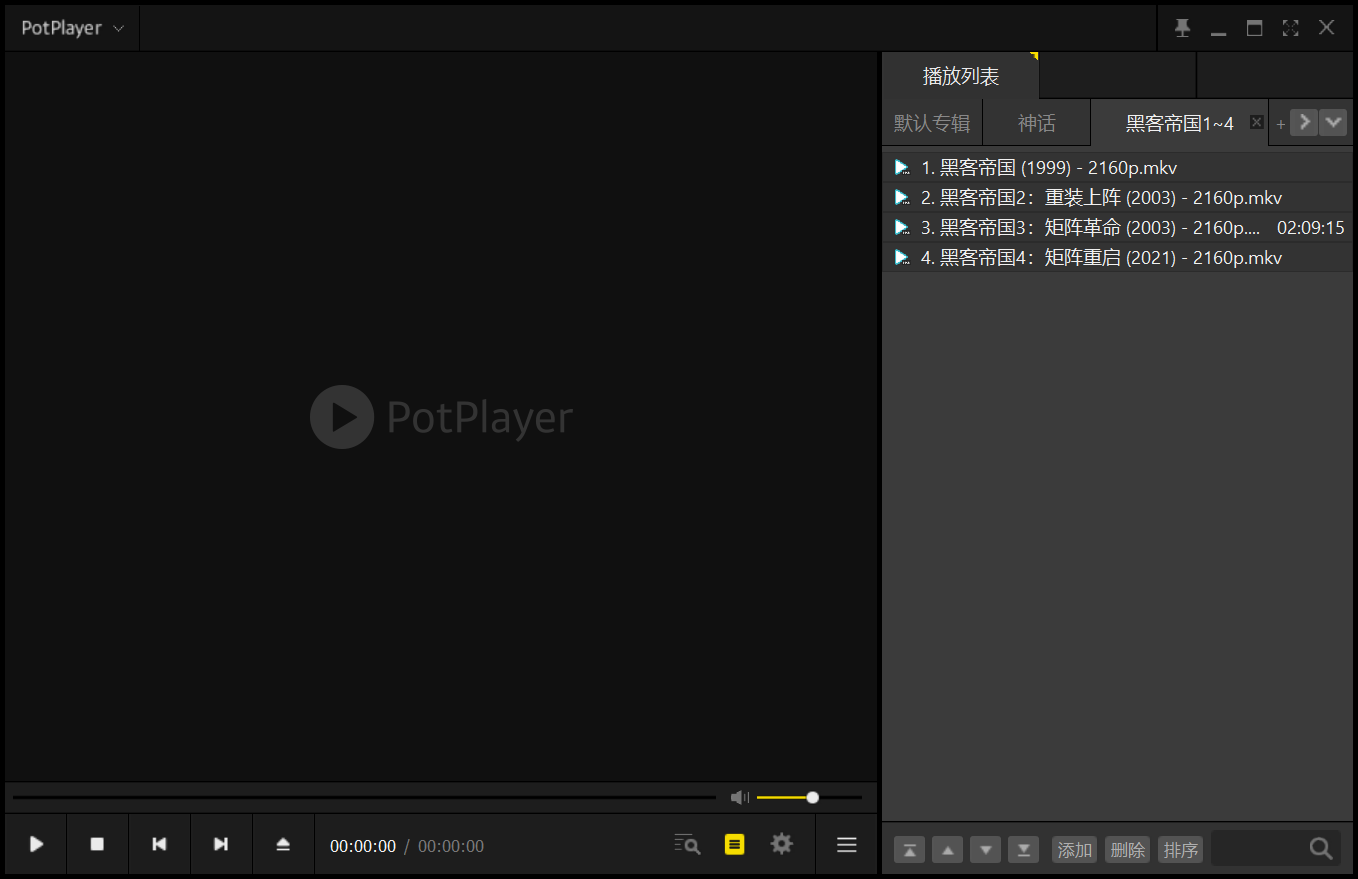1358x879 pixels.
Task: Open the hamburger menu icon
Action: pyautogui.click(x=846, y=845)
